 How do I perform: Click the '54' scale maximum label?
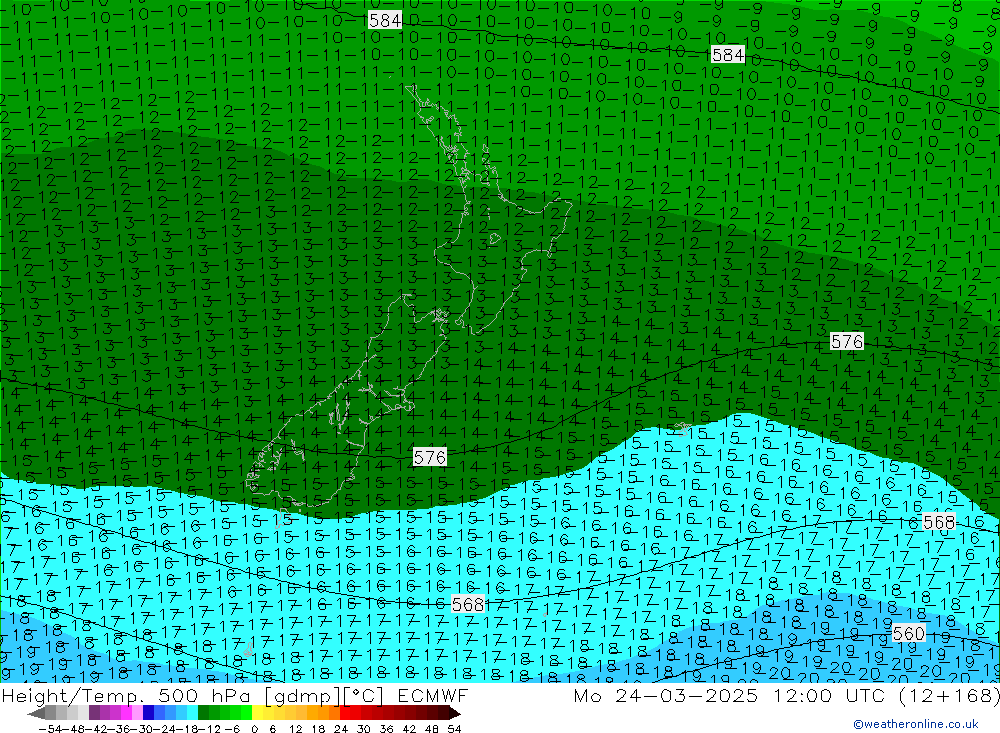pos(454,728)
